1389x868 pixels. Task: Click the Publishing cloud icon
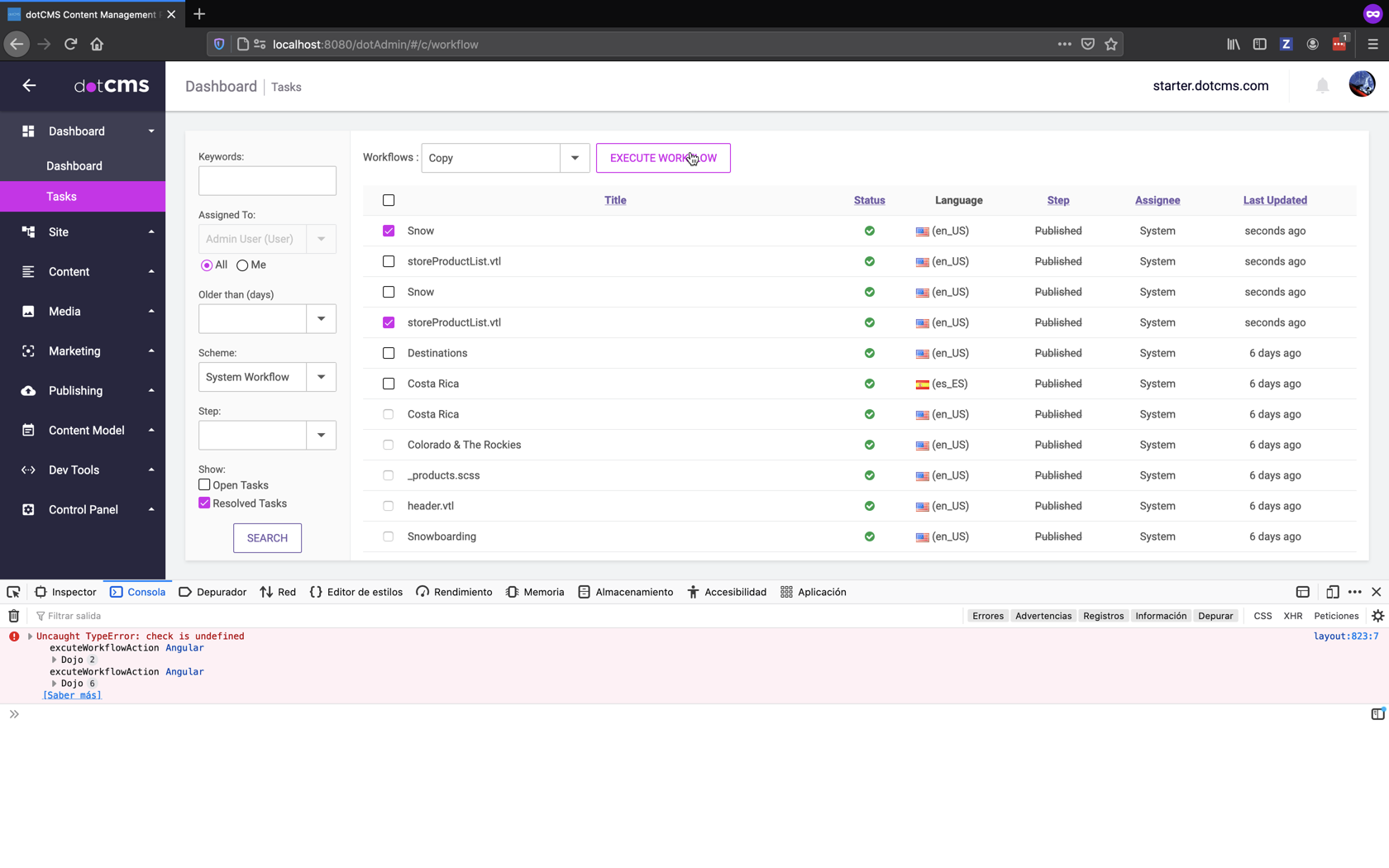[x=28, y=391]
